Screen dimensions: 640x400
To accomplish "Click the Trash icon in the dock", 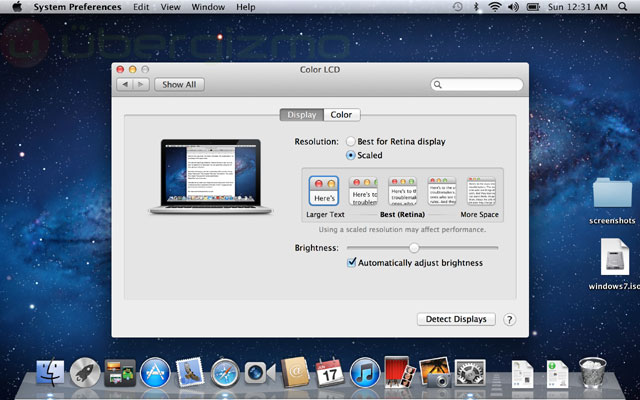I will click(x=593, y=373).
